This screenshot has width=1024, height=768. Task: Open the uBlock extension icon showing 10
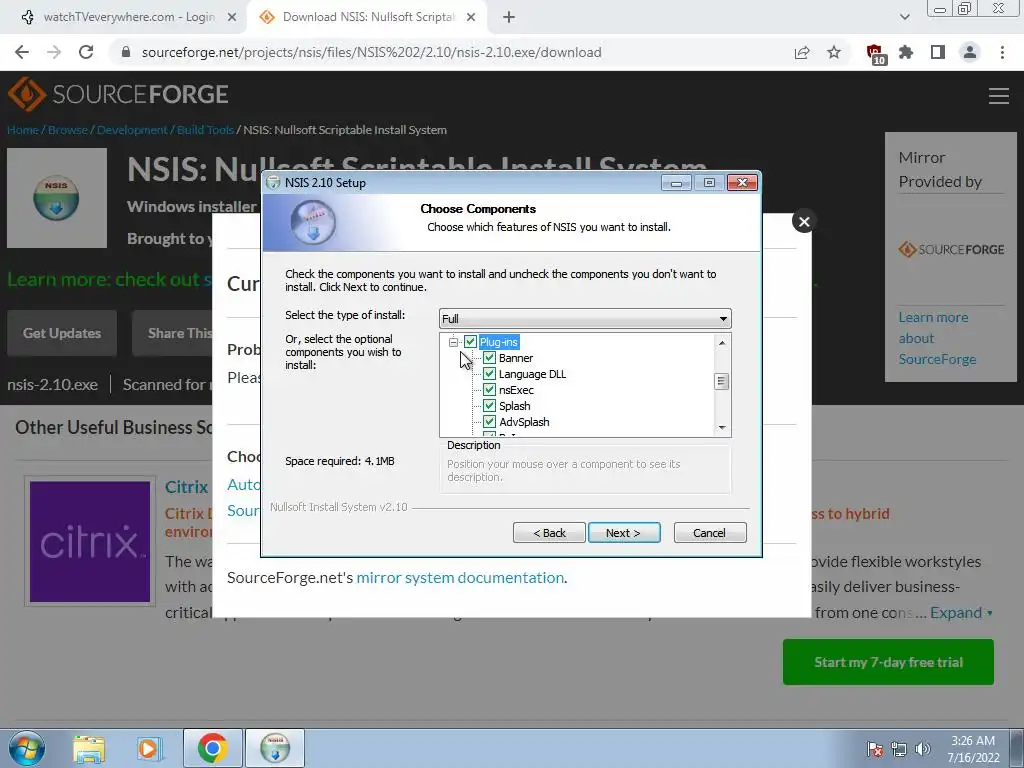pyautogui.click(x=874, y=54)
